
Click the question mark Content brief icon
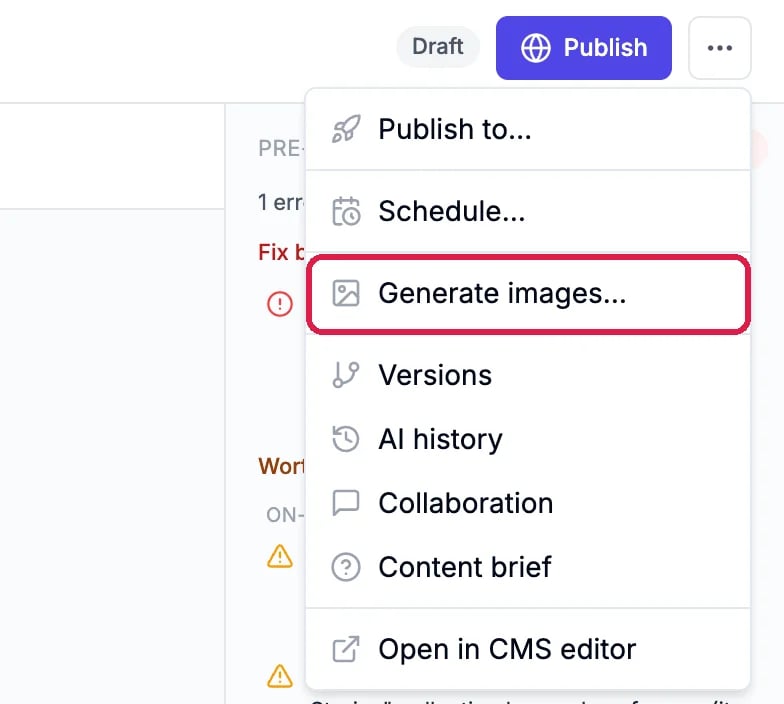pyautogui.click(x=346, y=567)
